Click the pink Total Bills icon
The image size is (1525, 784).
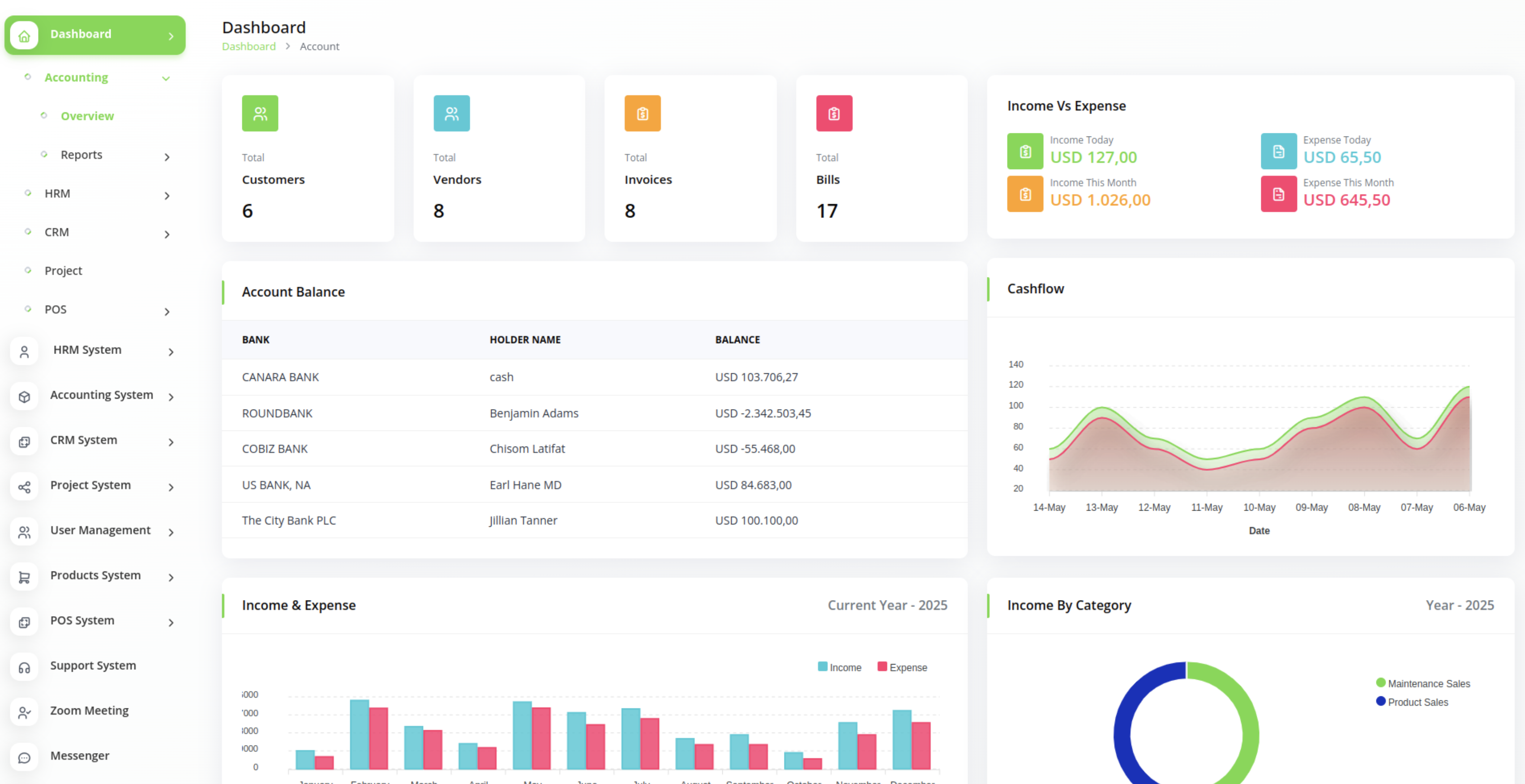pos(834,114)
